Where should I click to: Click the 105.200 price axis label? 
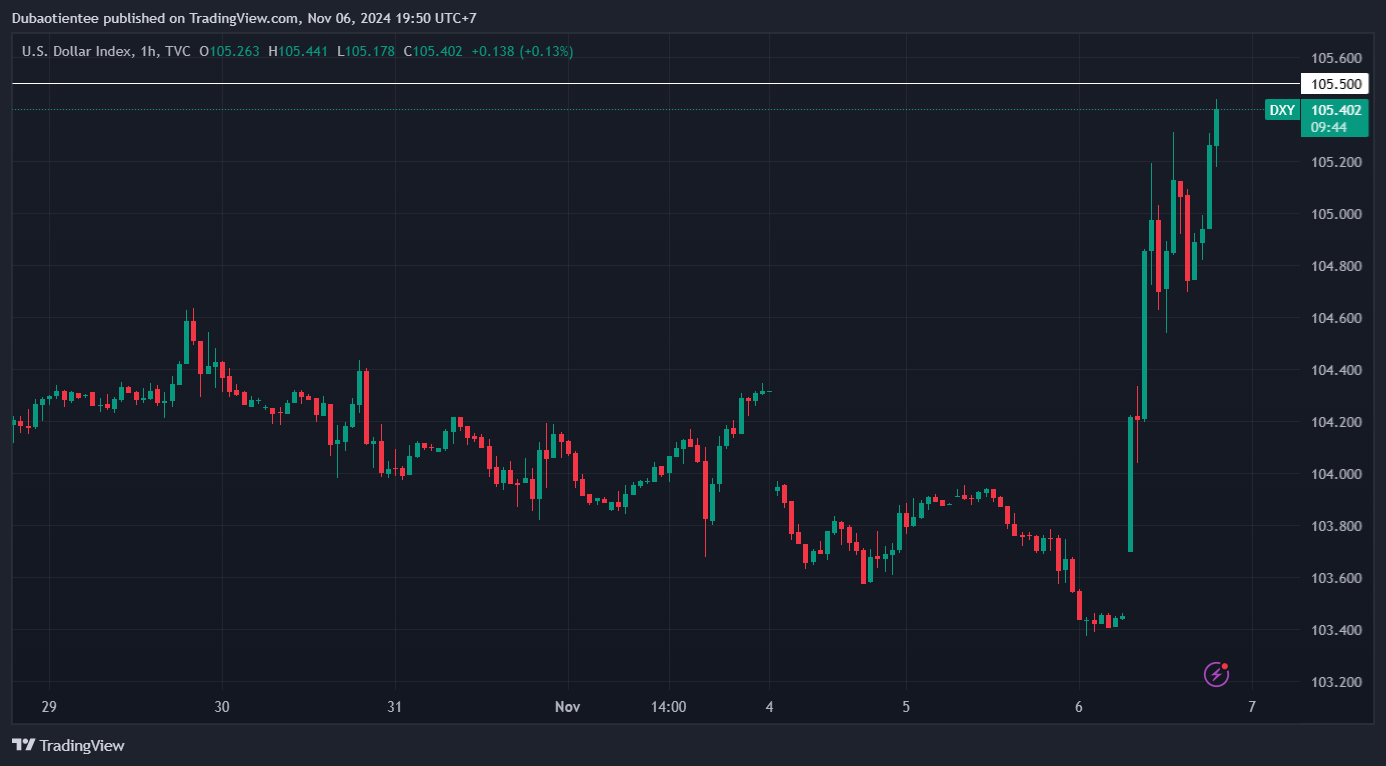click(1335, 162)
